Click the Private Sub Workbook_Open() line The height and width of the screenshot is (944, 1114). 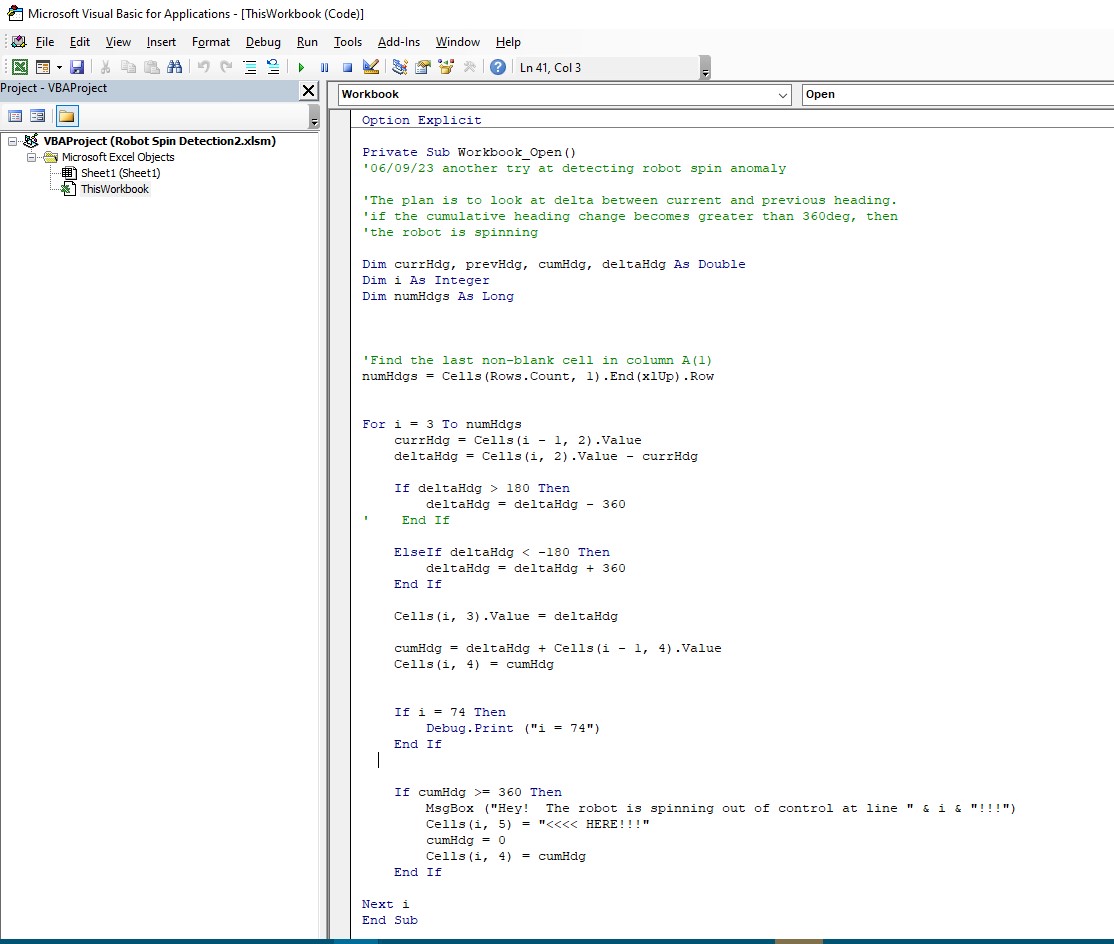[469, 152]
